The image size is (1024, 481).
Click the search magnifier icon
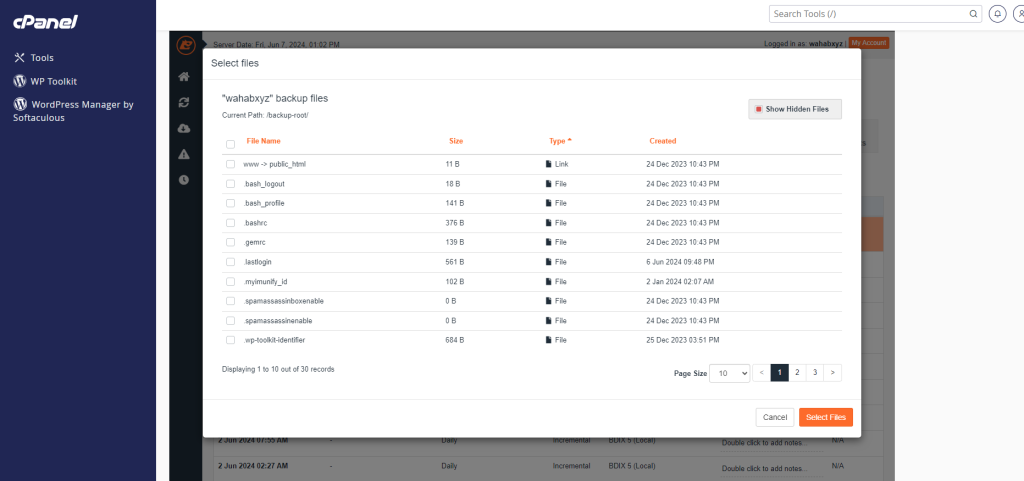973,14
